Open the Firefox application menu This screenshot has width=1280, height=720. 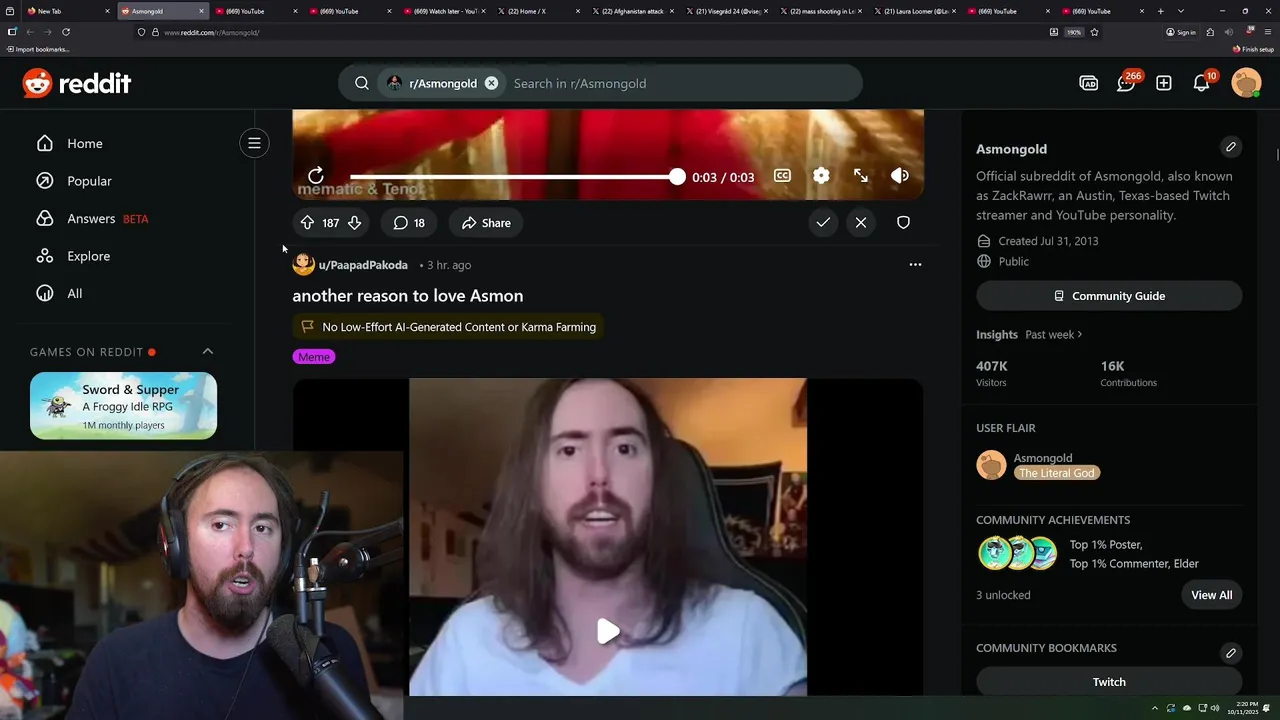pos(1268,32)
